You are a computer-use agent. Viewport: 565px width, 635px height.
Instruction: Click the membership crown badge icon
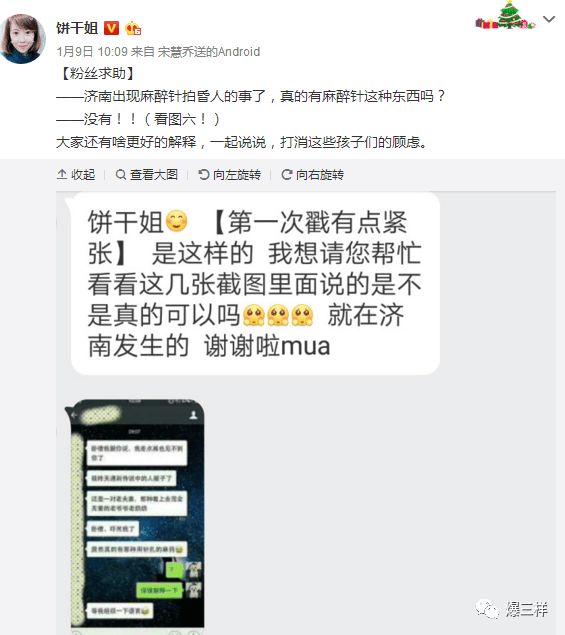coord(133,28)
